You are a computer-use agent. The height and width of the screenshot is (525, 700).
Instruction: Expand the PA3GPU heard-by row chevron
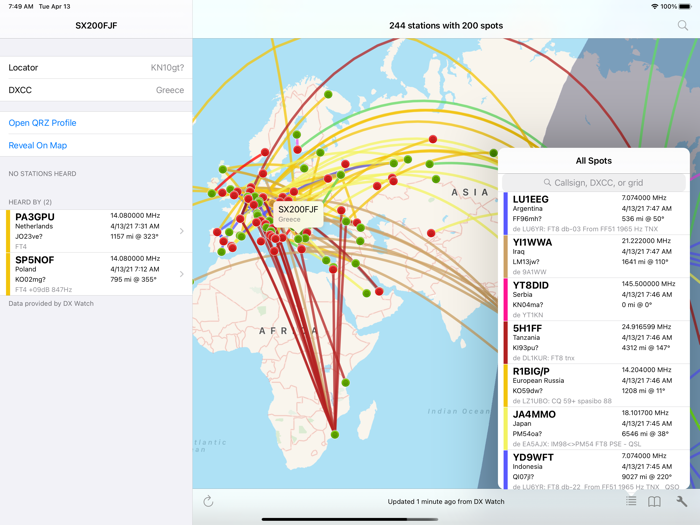[x=181, y=231]
